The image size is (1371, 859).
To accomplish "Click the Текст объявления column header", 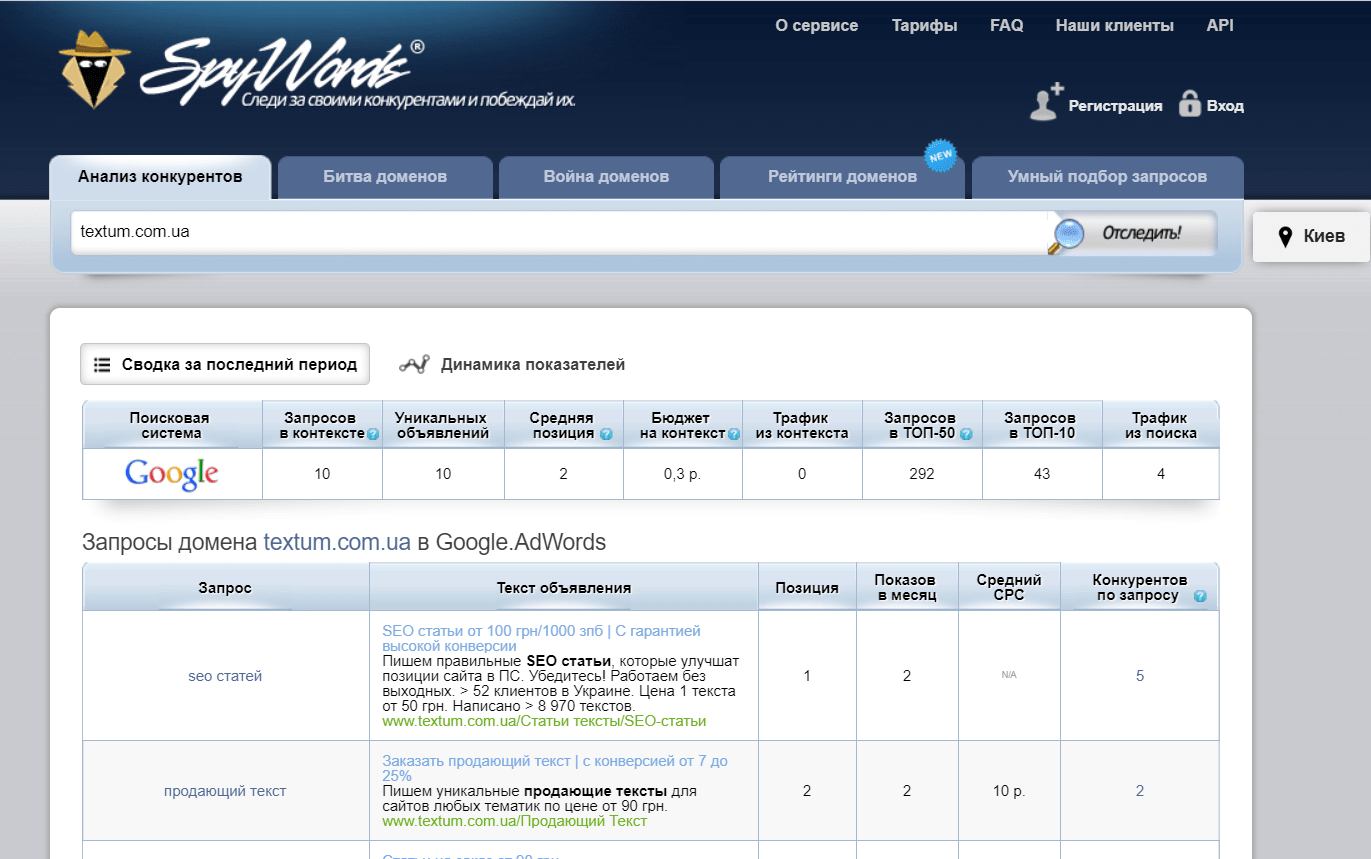I will coord(564,588).
